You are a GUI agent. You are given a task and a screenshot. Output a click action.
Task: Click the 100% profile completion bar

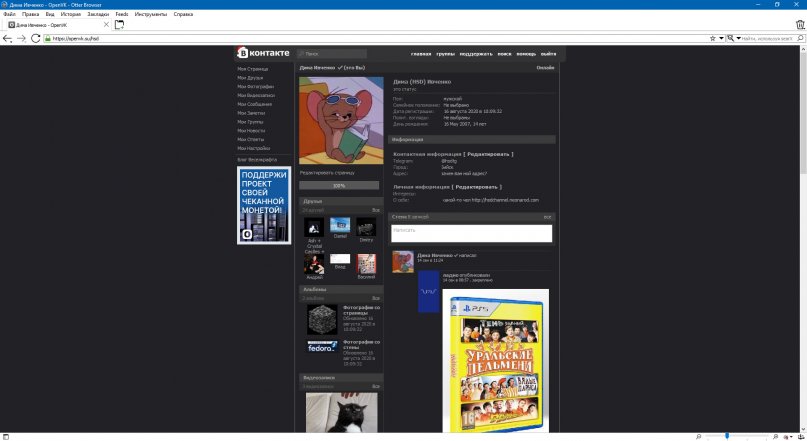[339, 185]
